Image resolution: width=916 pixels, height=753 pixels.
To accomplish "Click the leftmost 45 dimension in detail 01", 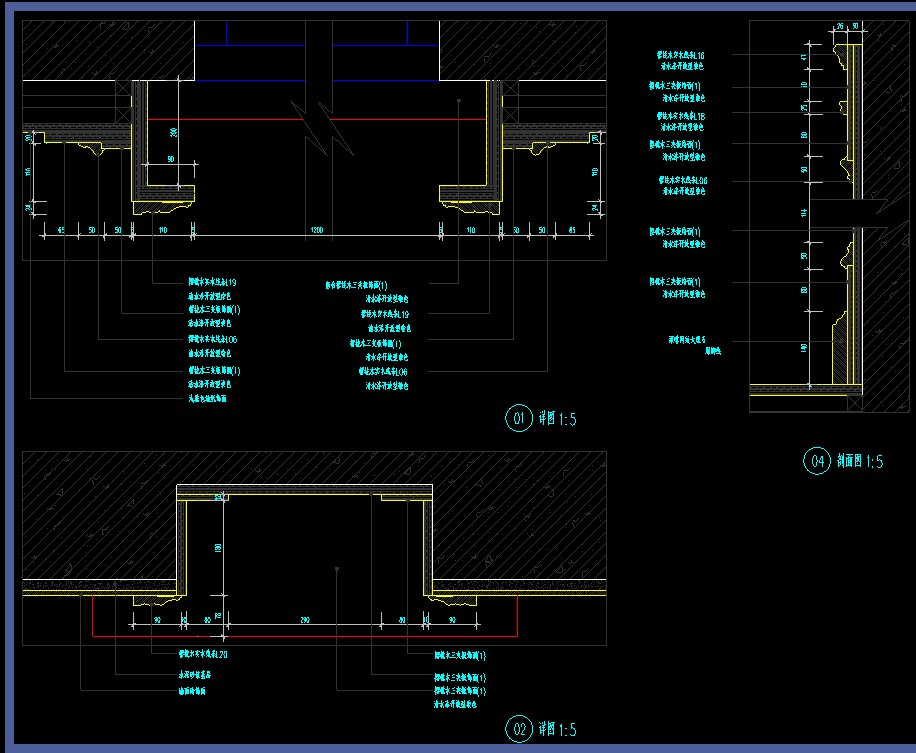I will [x=61, y=230].
